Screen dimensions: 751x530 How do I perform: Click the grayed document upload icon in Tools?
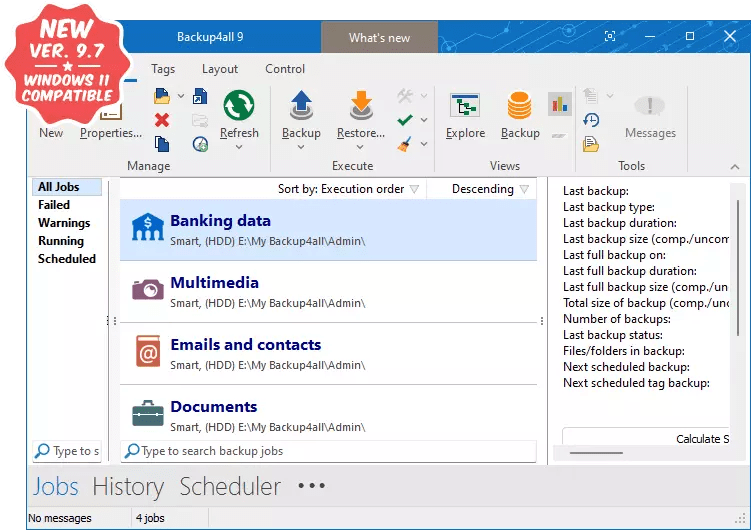pos(591,96)
